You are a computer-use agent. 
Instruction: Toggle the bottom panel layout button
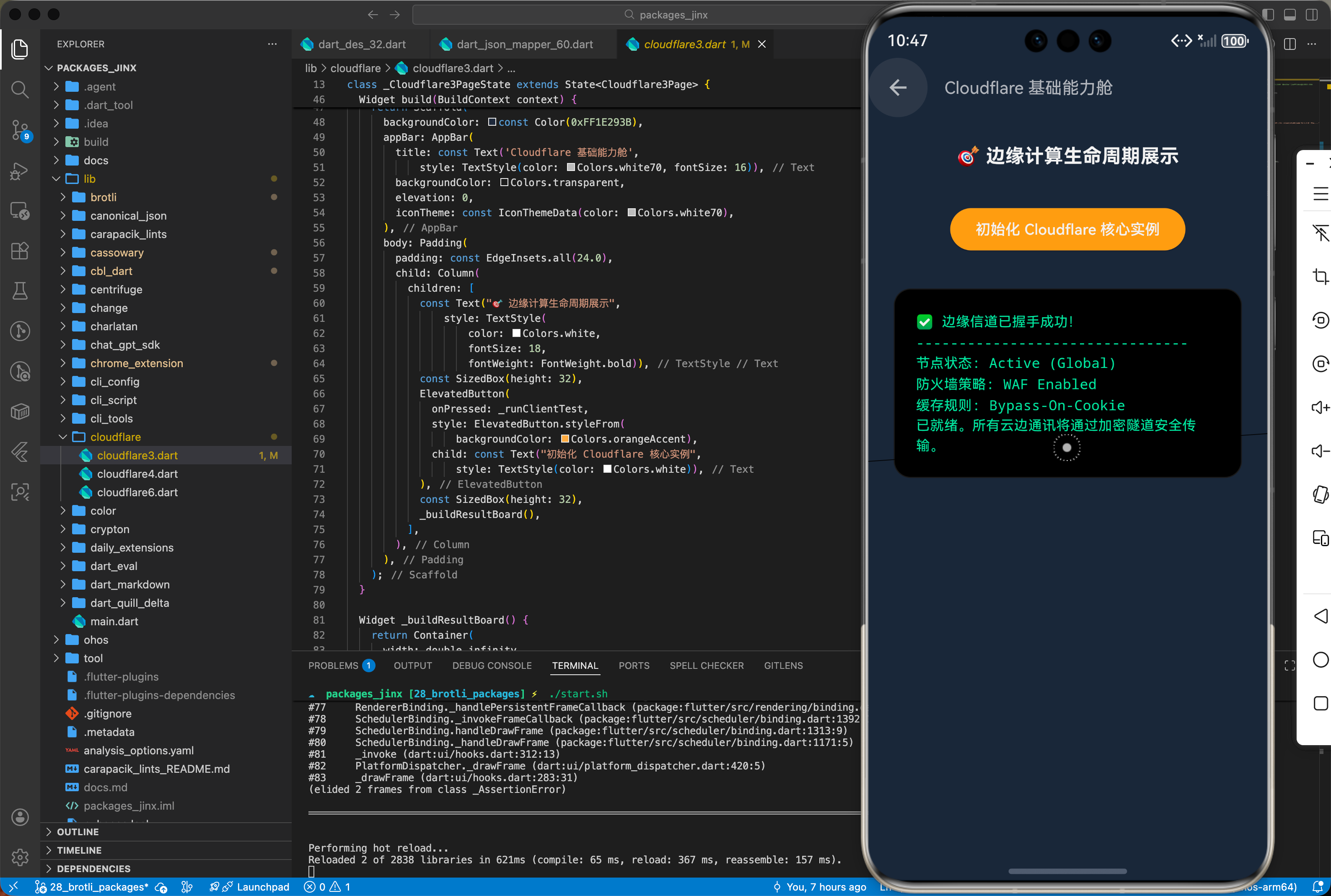tap(1290, 14)
